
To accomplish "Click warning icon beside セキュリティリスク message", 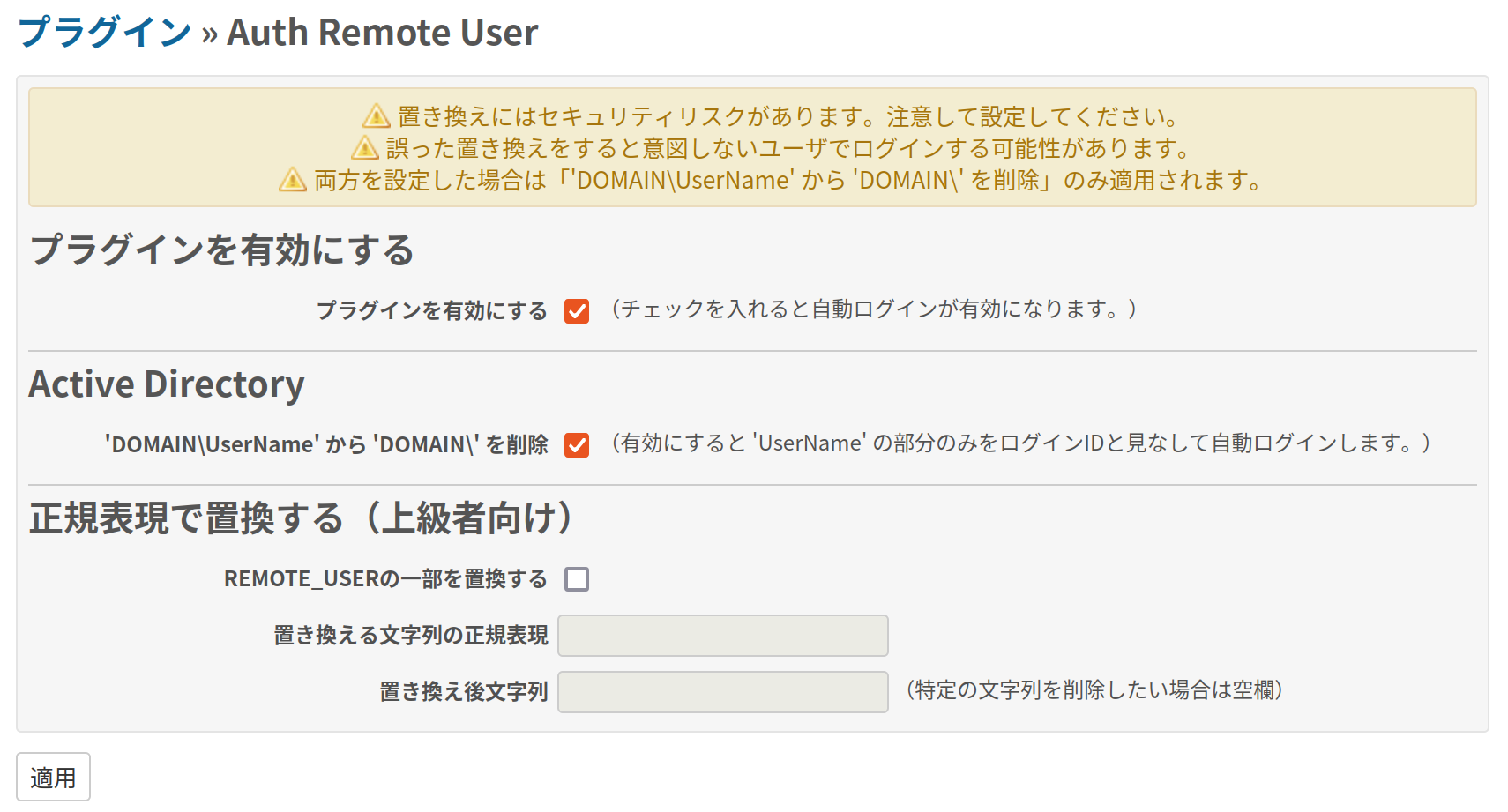I will click(x=377, y=116).
